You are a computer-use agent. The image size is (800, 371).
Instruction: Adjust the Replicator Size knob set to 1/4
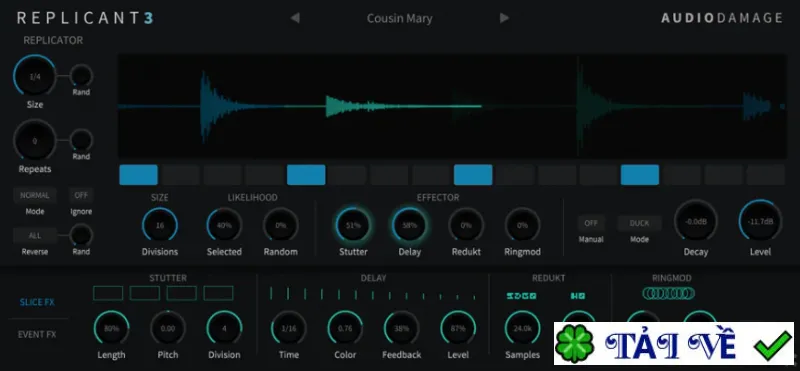(x=35, y=76)
